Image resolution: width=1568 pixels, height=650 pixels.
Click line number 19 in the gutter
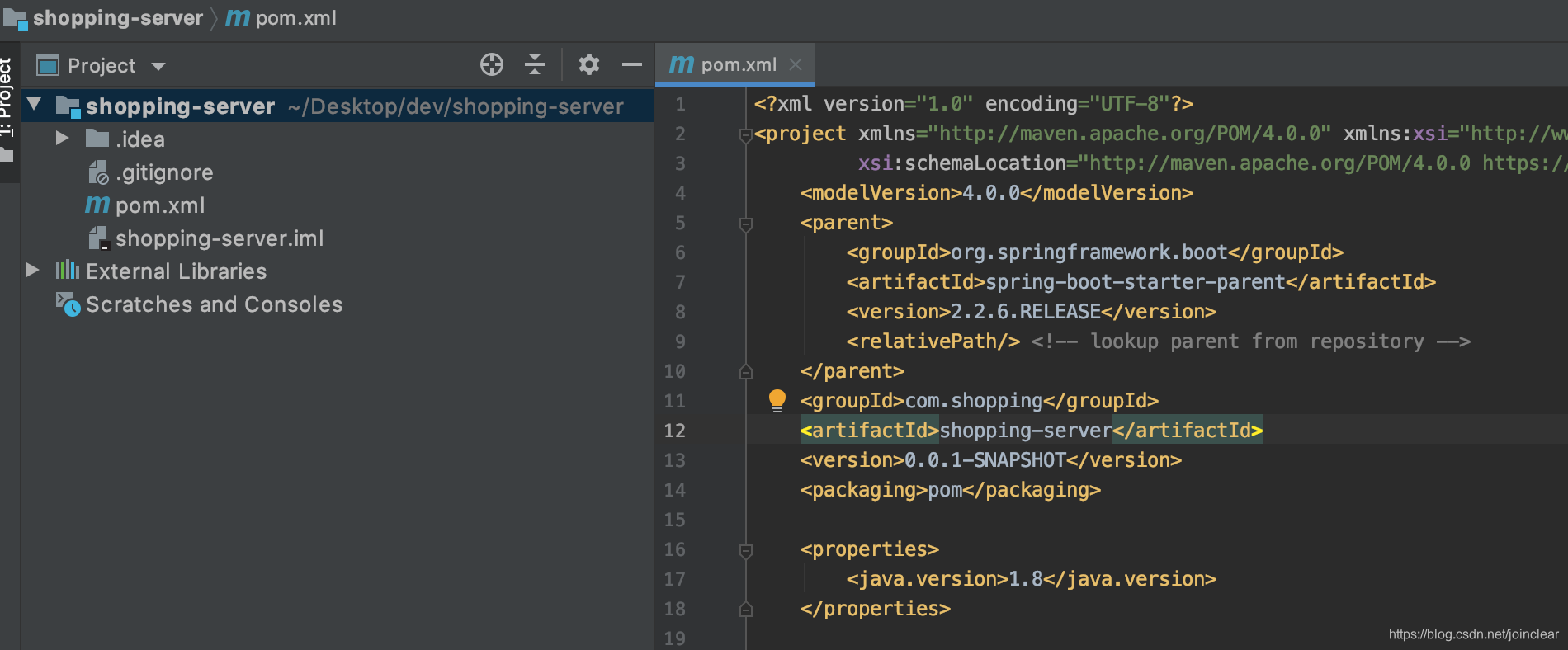click(x=674, y=638)
